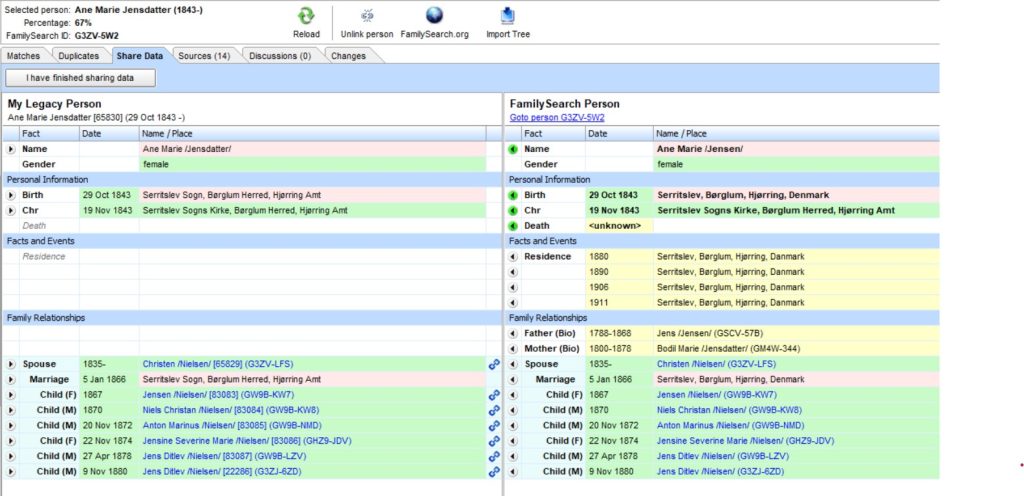Click arrow beside FamilySearch Spouse row
The height and width of the screenshot is (496, 1024).
(513, 364)
